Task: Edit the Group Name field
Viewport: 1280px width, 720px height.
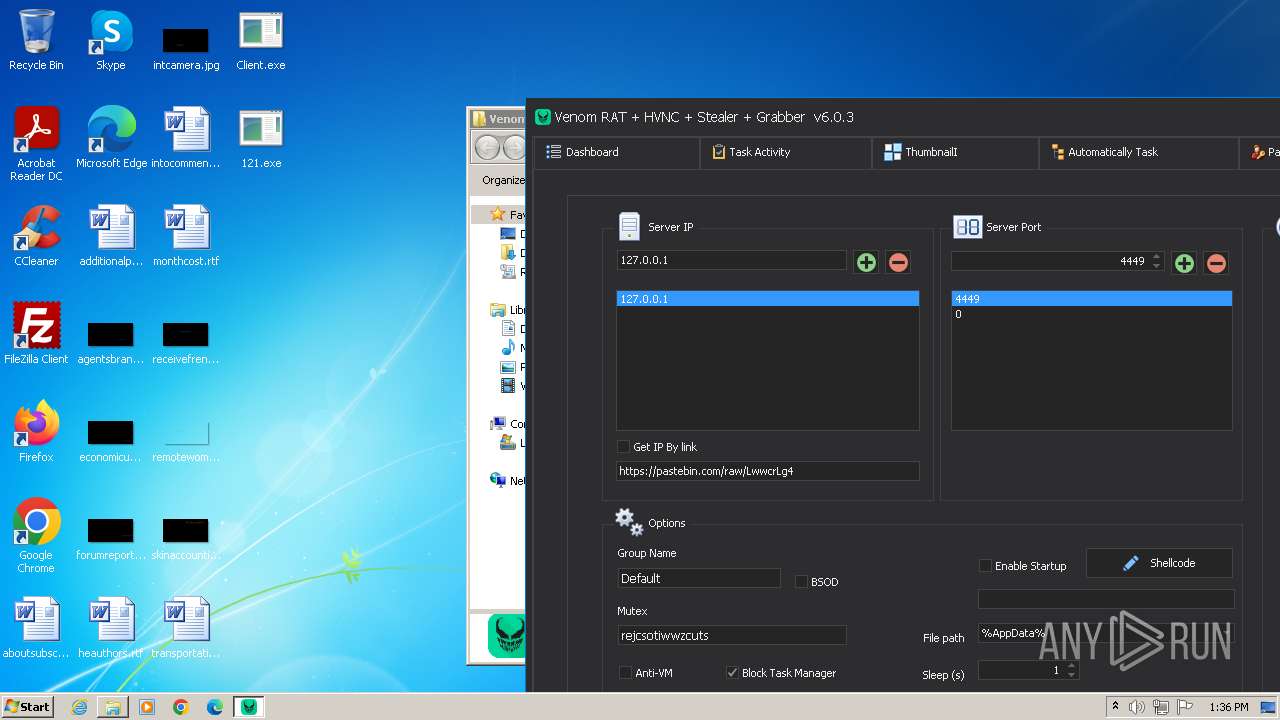Action: click(x=699, y=578)
